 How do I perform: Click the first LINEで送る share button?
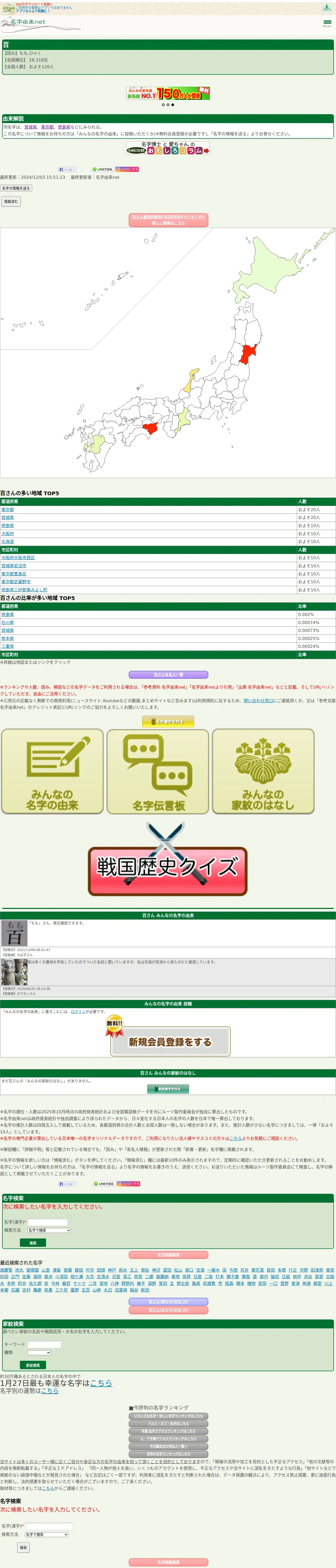click(x=102, y=169)
